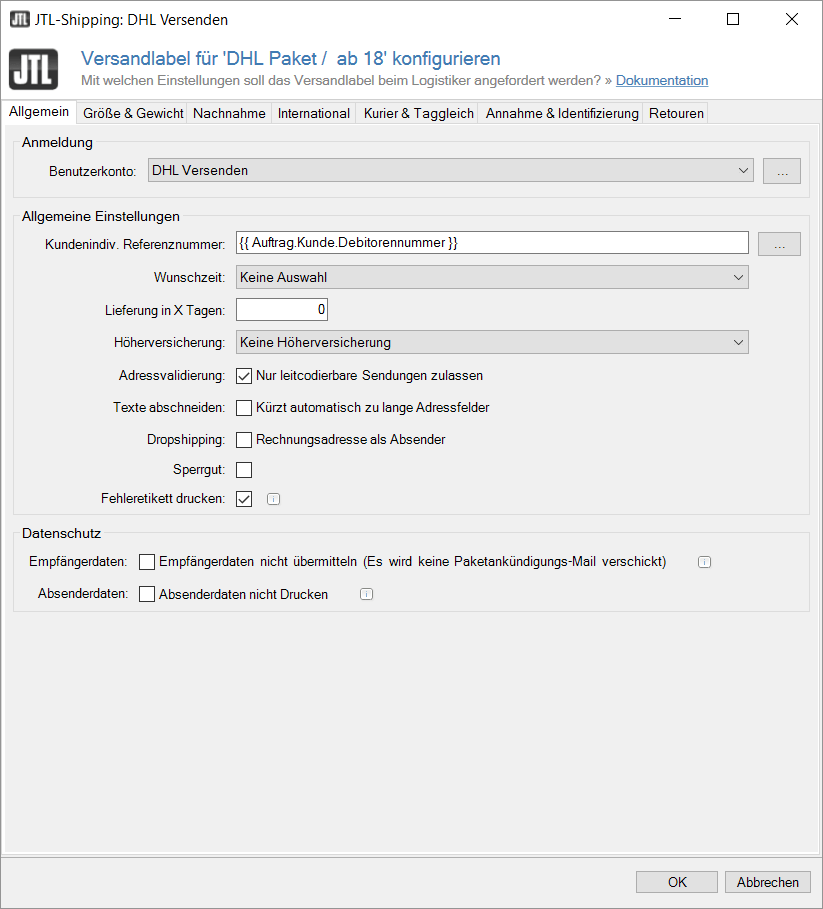Click the Lieferung in X Tagen field
823x909 pixels.
coord(282,310)
